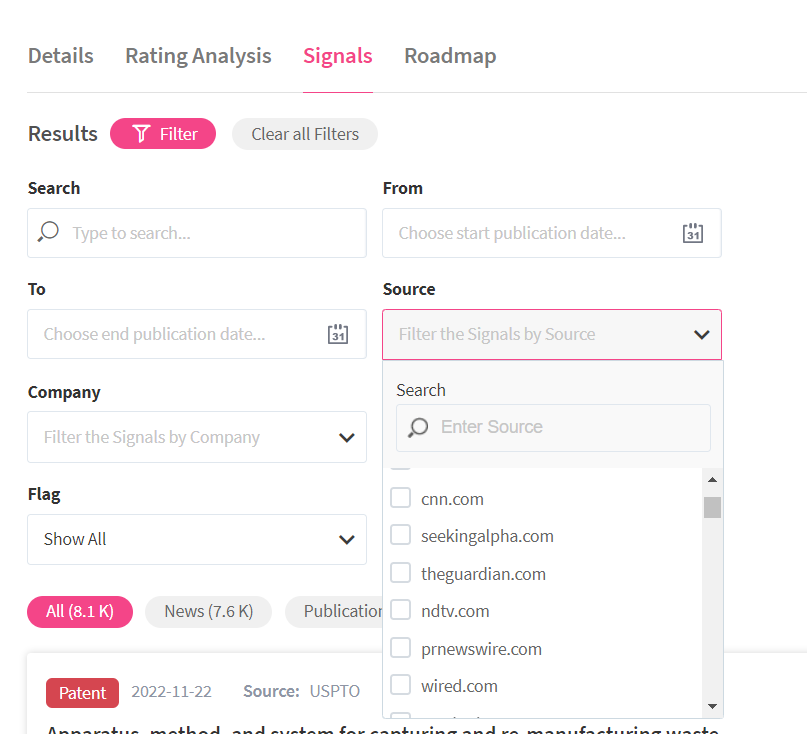Screen dimensions: 807x734
Task: Open the Flag Show All dropdown
Action: [x=346, y=539]
